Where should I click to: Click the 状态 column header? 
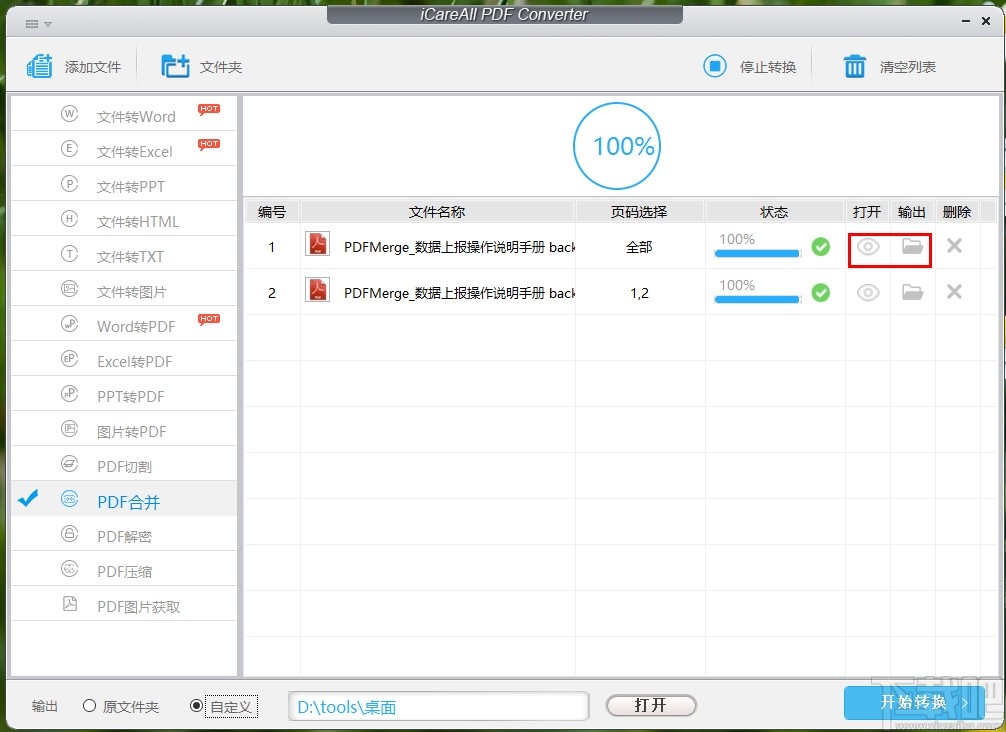[x=774, y=212]
